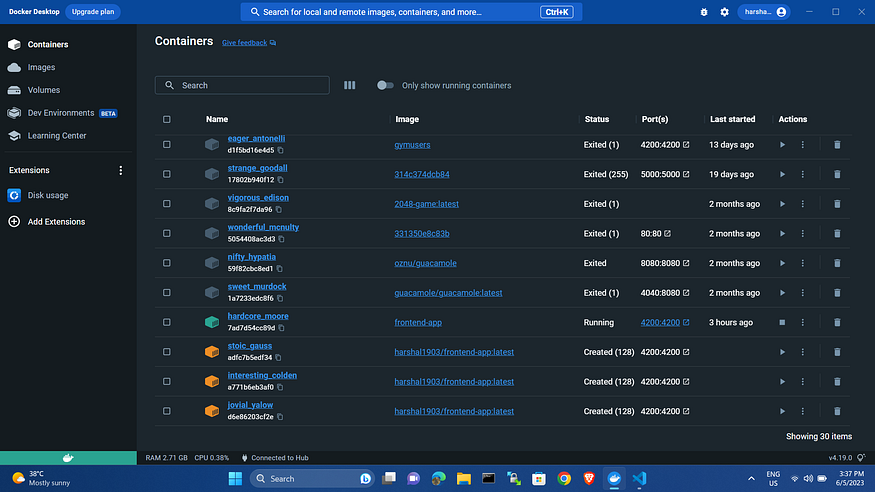Start the eager_antonelli container
The image size is (875, 492).
(782, 144)
